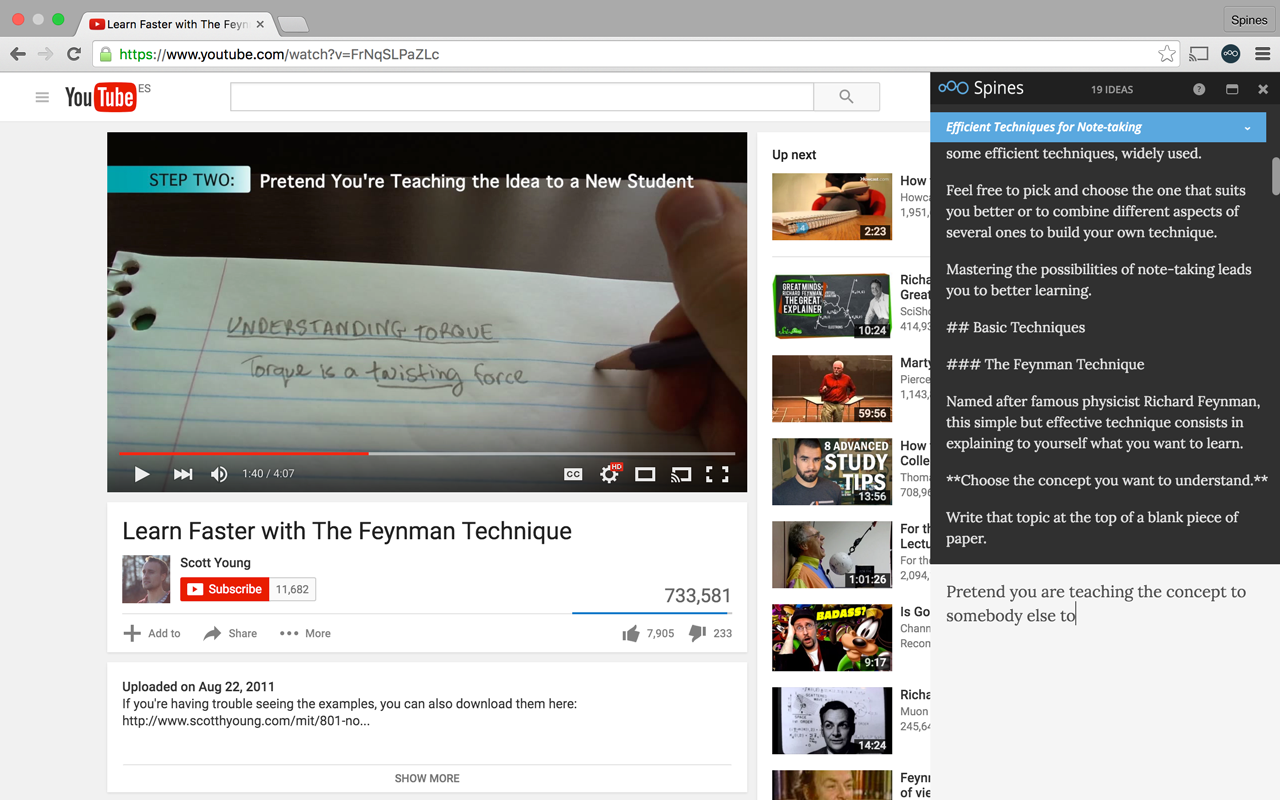
Task: Open the More options menu below video
Action: [305, 633]
